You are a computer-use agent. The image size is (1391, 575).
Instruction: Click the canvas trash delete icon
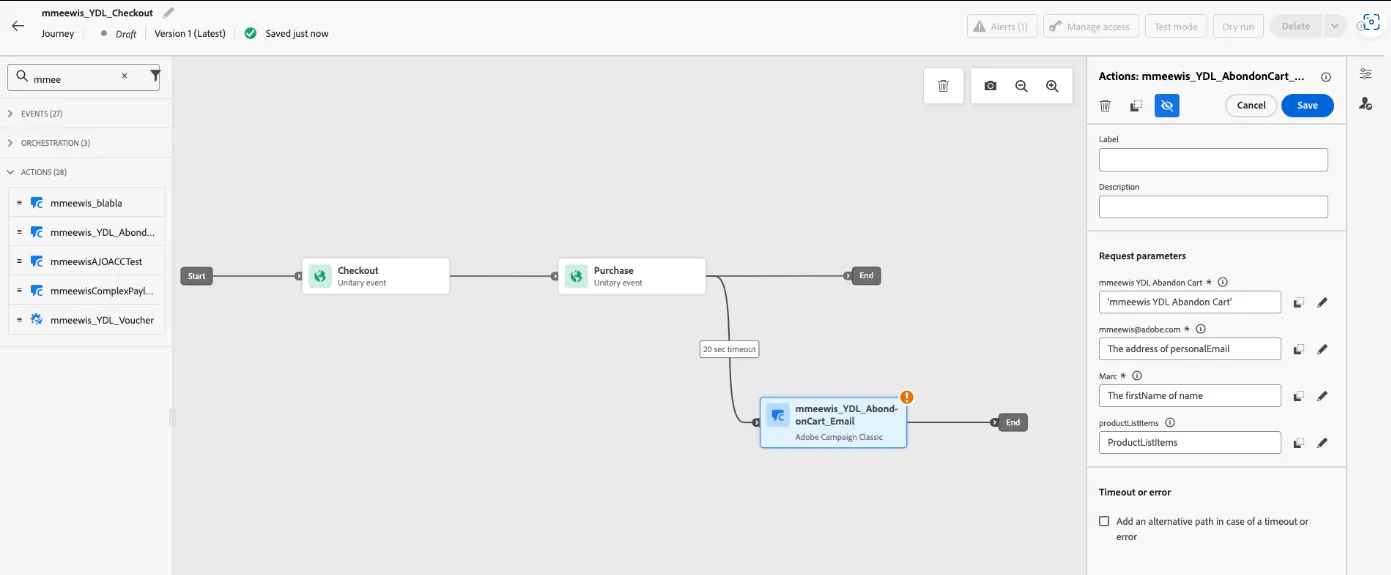[943, 86]
